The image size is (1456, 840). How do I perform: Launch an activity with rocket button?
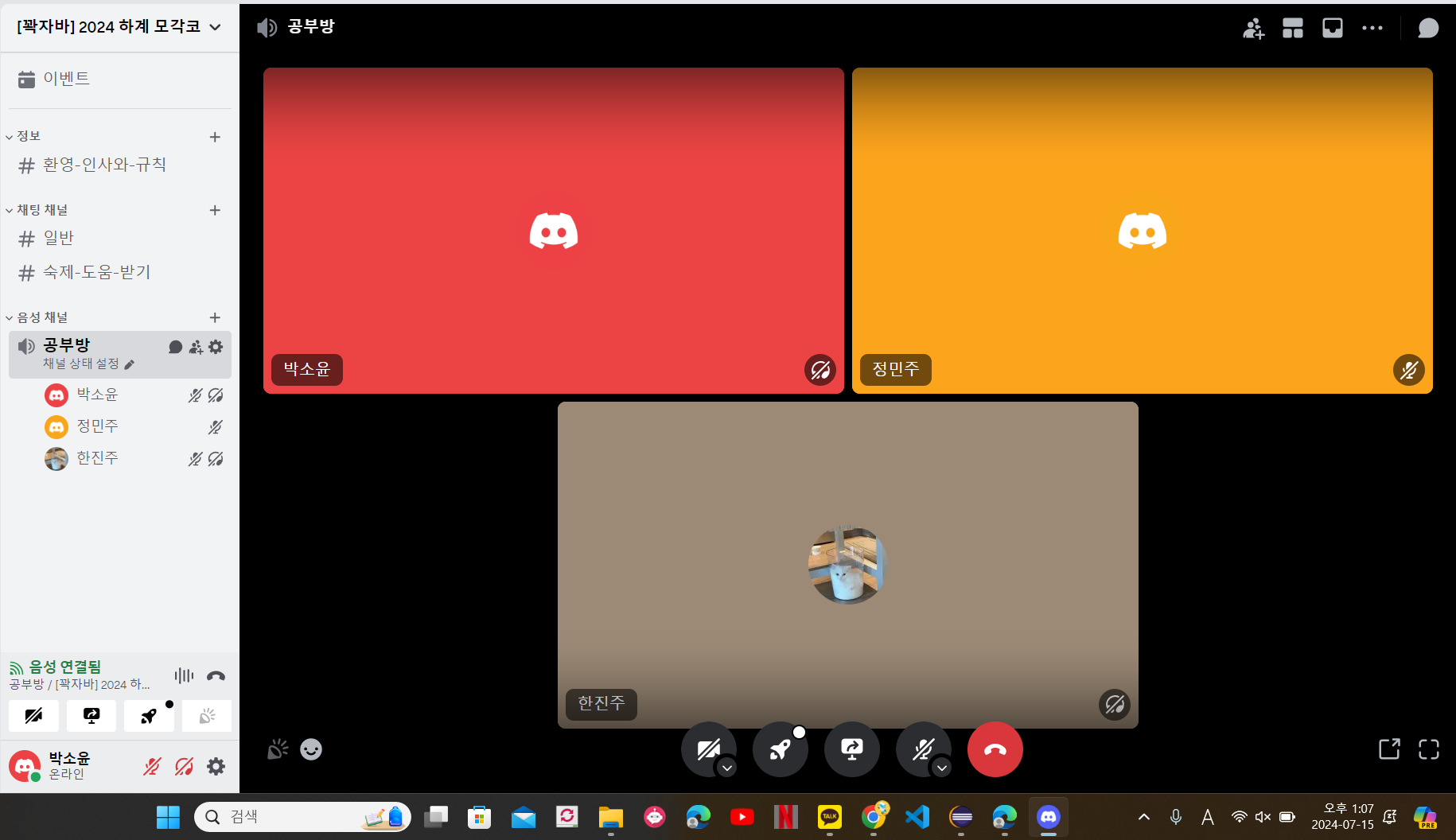(781, 749)
